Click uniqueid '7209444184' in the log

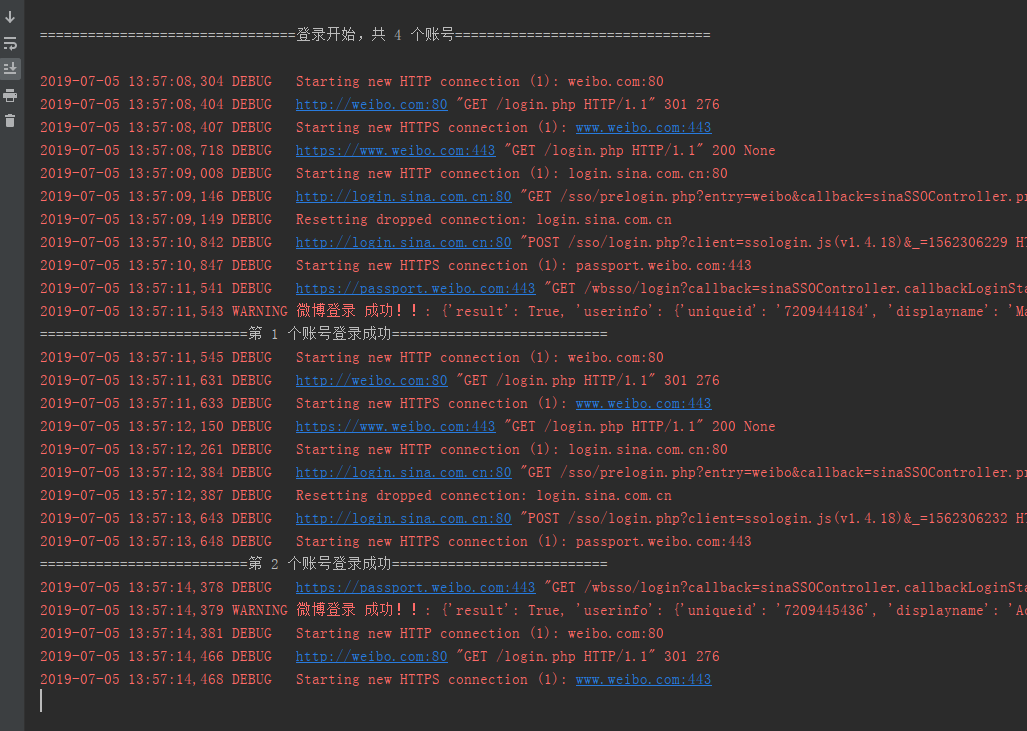(x=824, y=311)
